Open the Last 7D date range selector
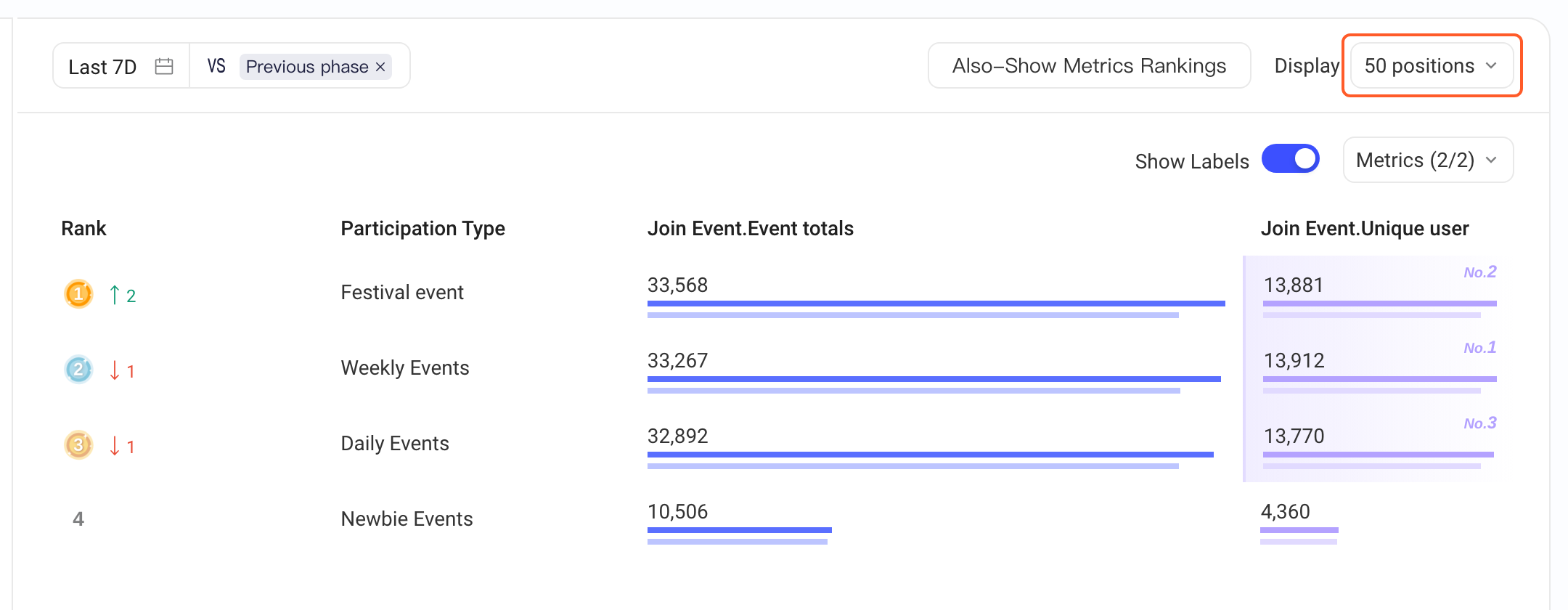Viewport: 1568px width, 610px height. click(x=121, y=66)
